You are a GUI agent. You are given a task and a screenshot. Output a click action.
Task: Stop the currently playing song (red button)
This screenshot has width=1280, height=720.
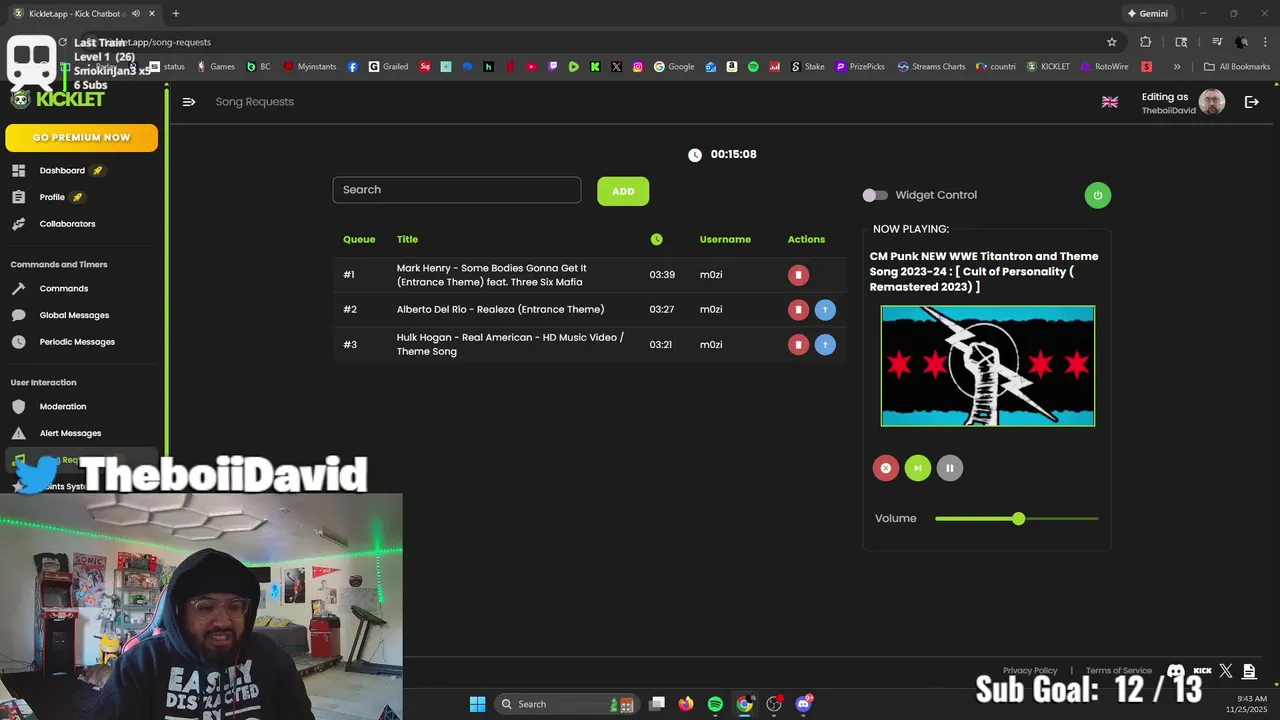[x=886, y=468]
